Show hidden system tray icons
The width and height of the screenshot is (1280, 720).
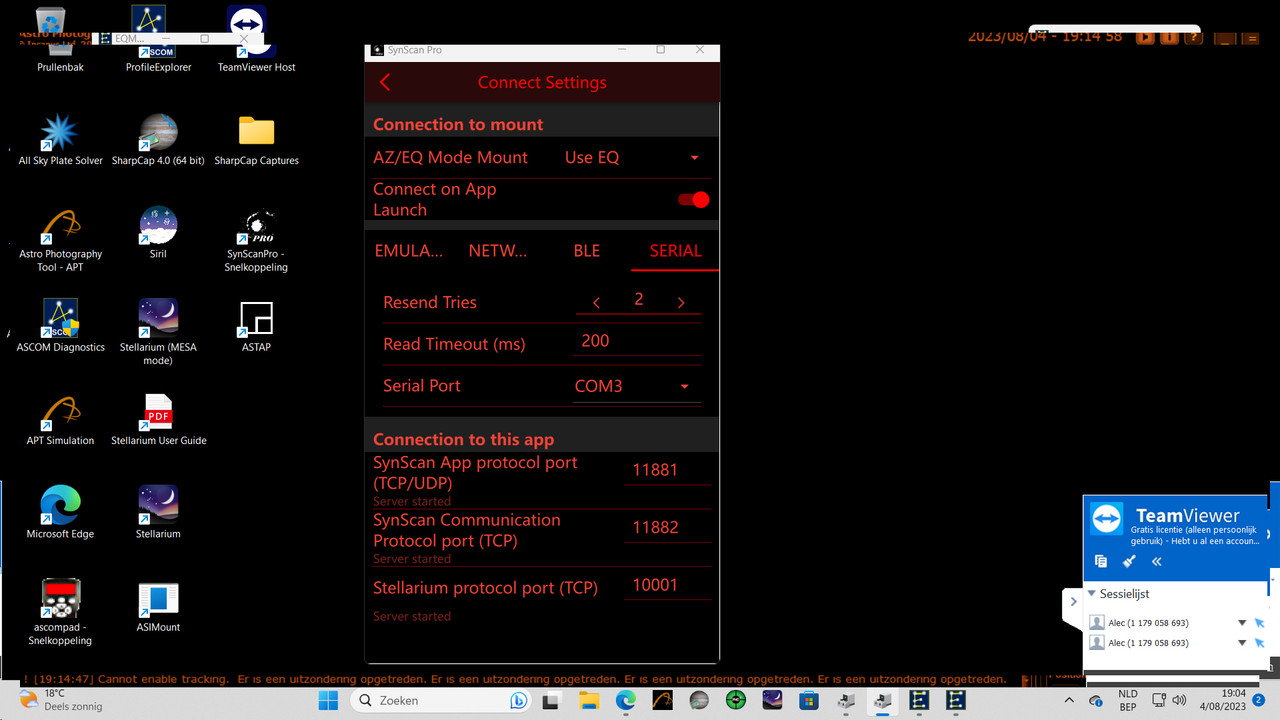pyautogui.click(x=1069, y=700)
